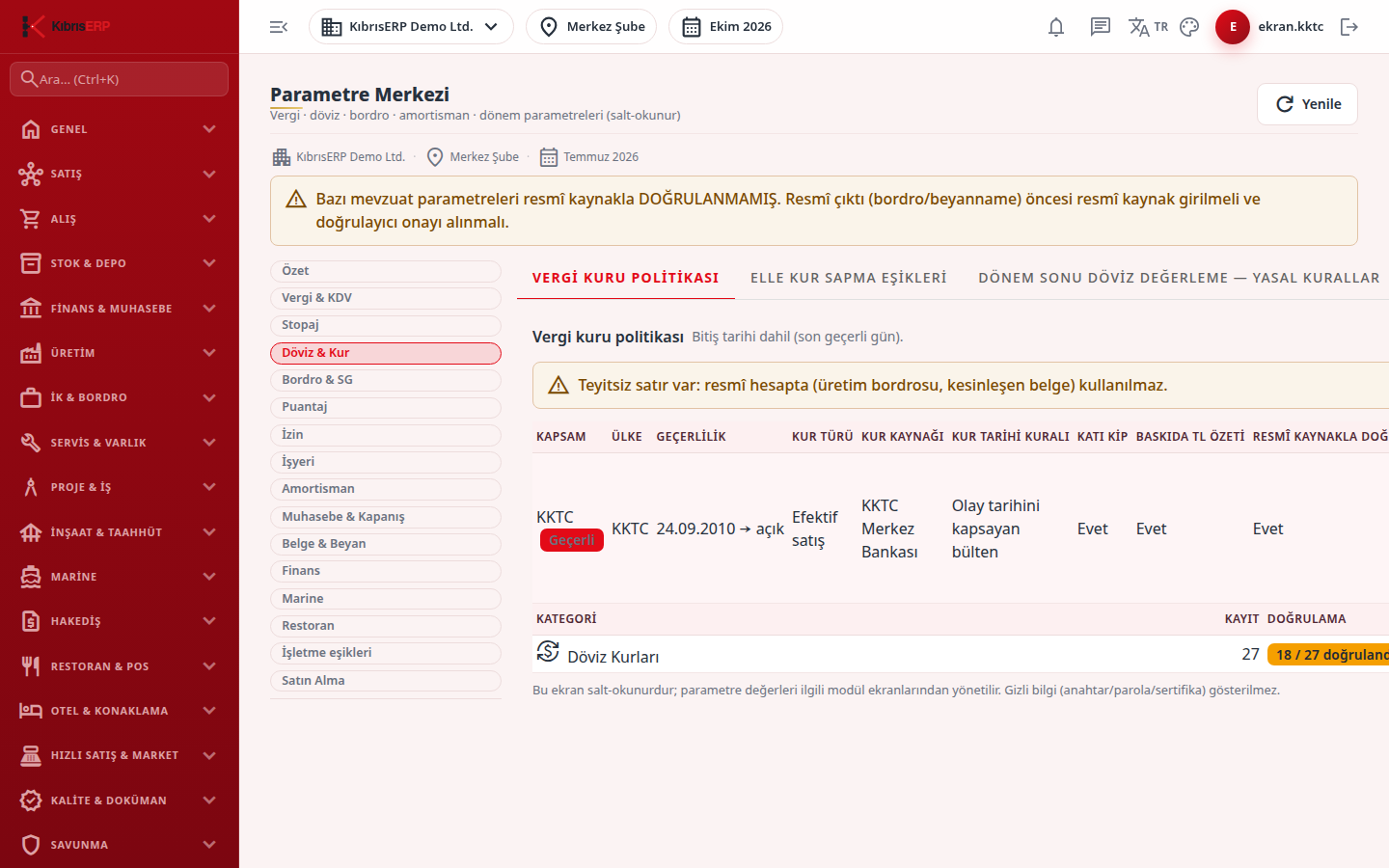
Task: Switch to Elle Kur Sapma Eşikleri tab
Action: 849,278
